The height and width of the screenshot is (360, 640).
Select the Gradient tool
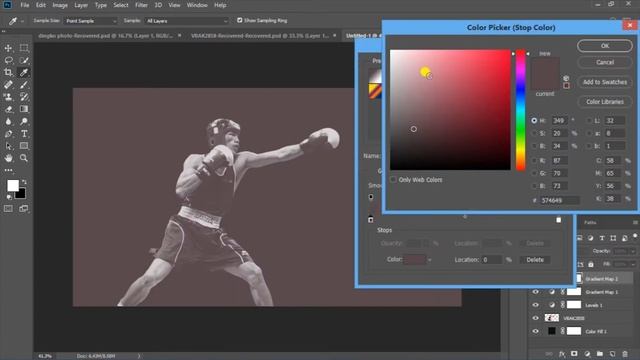click(x=24, y=109)
